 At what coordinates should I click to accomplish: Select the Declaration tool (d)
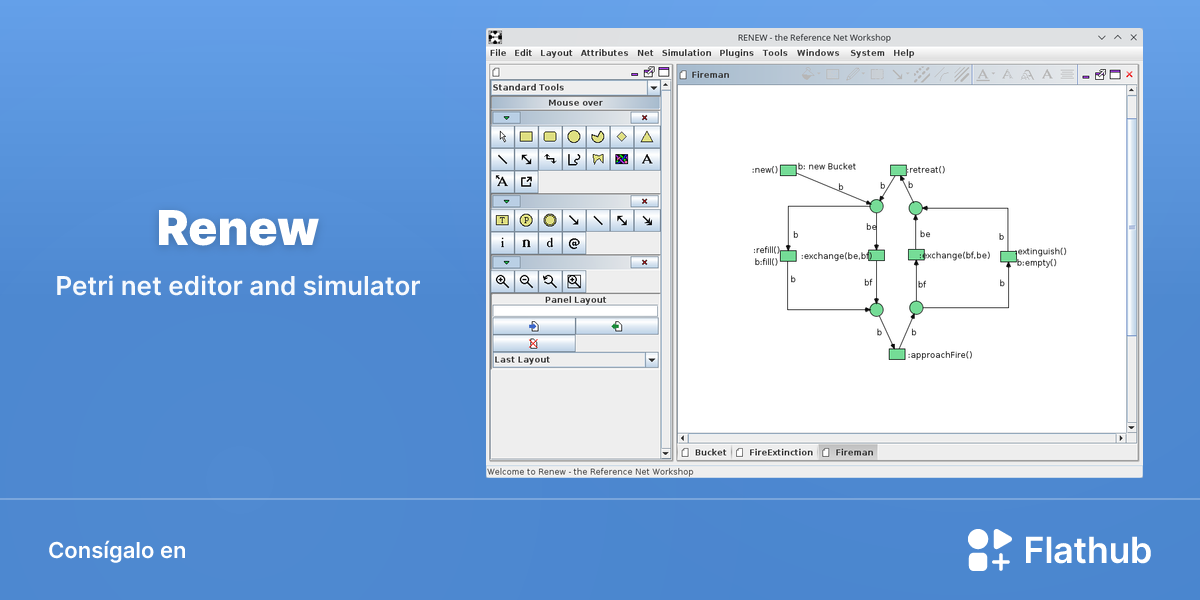pyautogui.click(x=550, y=243)
